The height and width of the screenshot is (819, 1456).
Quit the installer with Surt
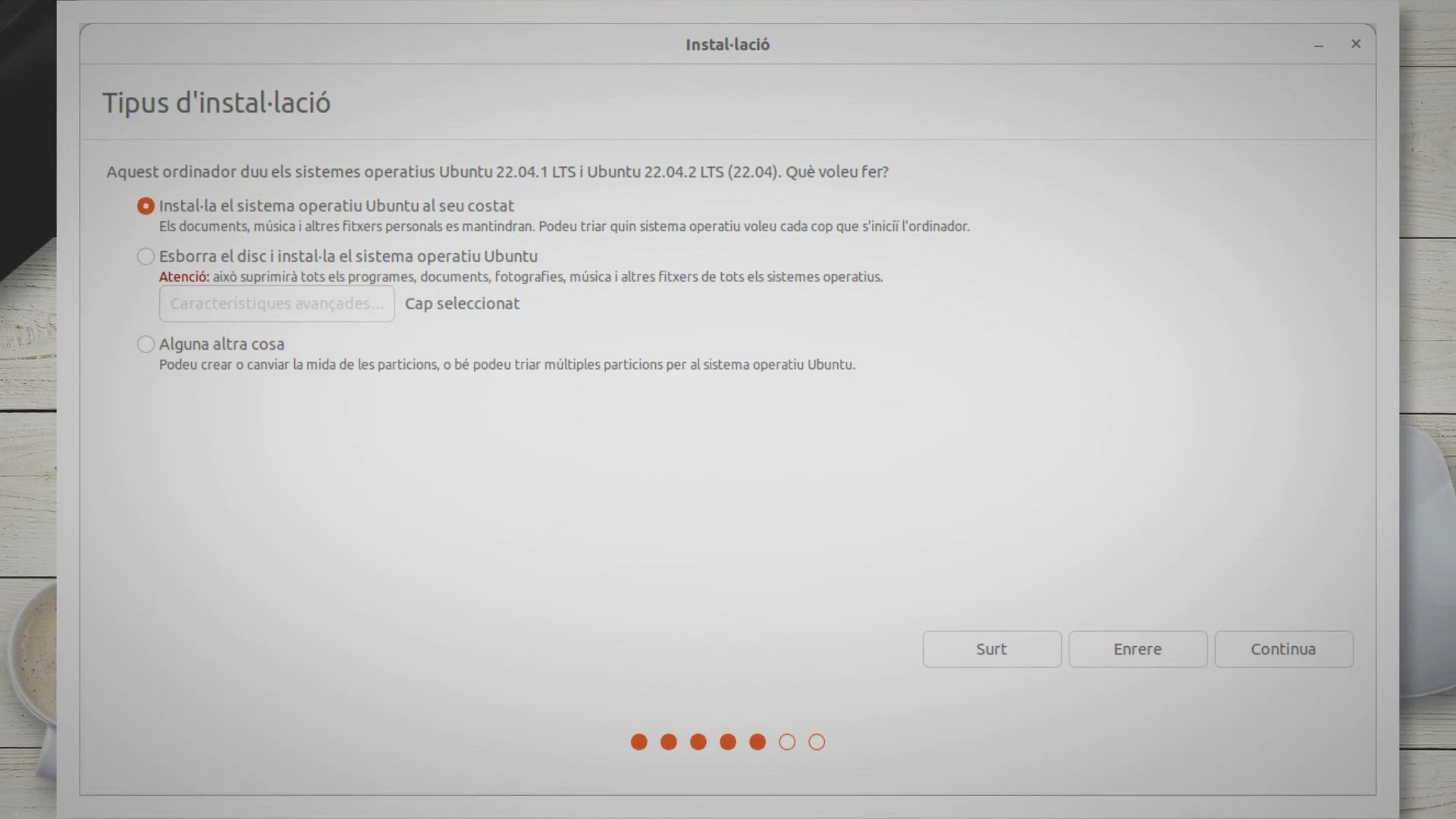tap(992, 649)
